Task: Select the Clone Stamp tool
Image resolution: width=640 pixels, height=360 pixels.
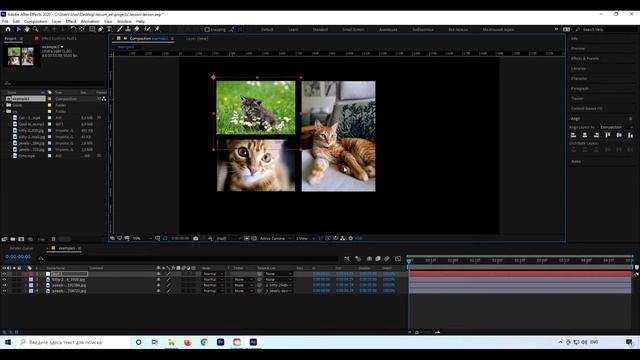Action: tap(128, 29)
